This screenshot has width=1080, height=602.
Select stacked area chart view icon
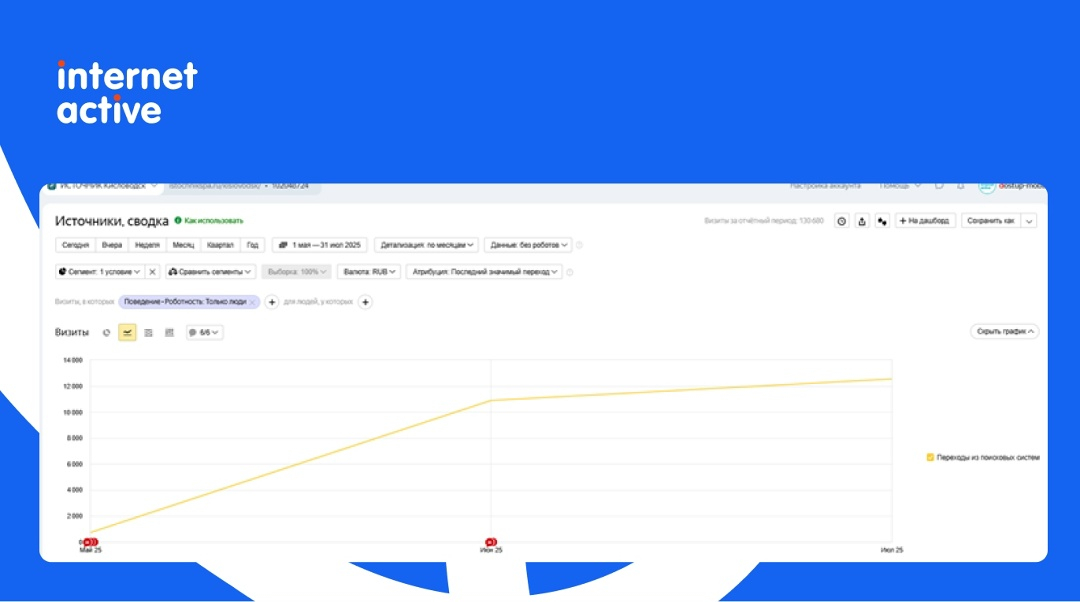tap(148, 333)
